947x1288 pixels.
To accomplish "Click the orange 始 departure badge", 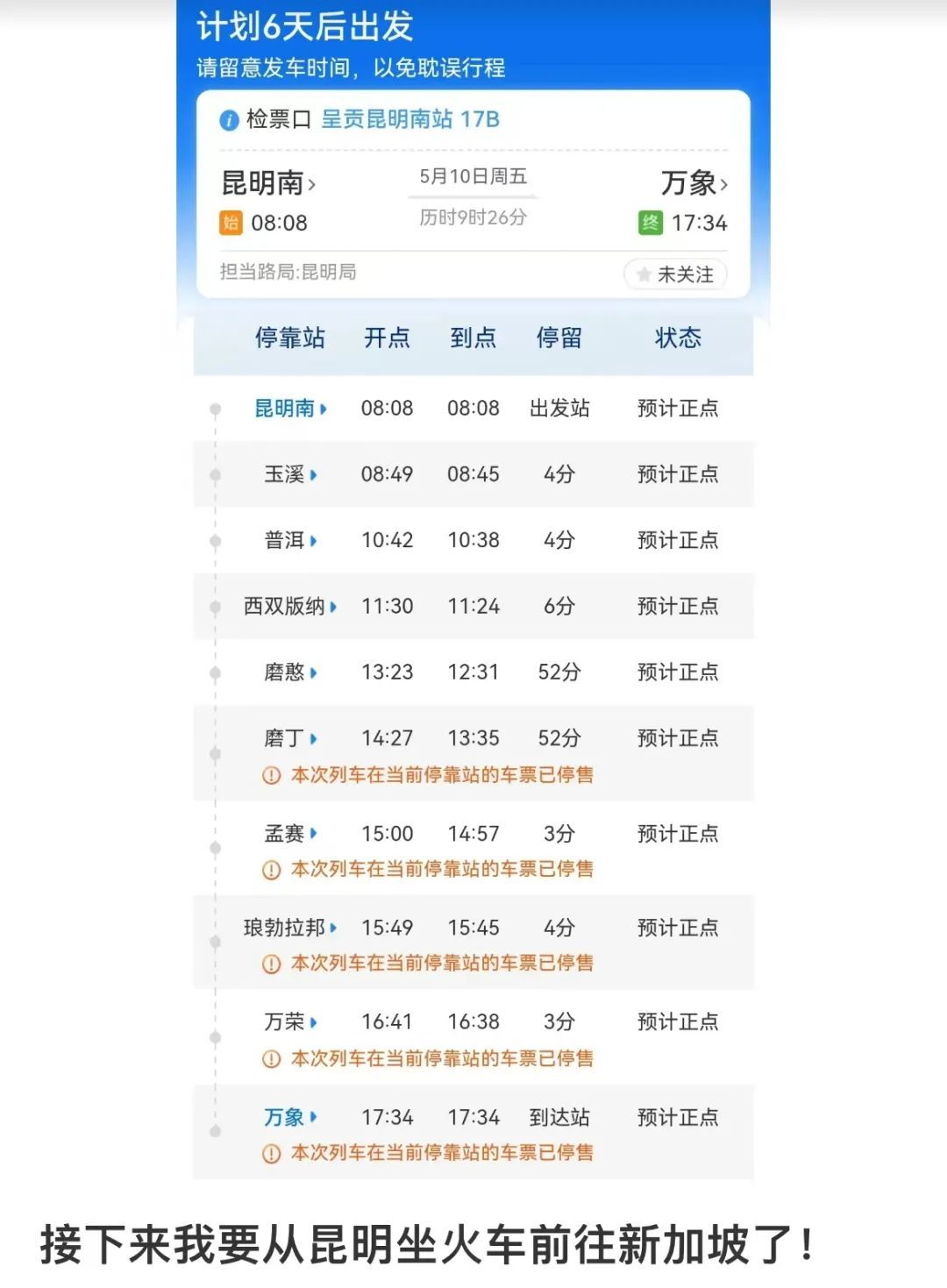I will (x=232, y=224).
